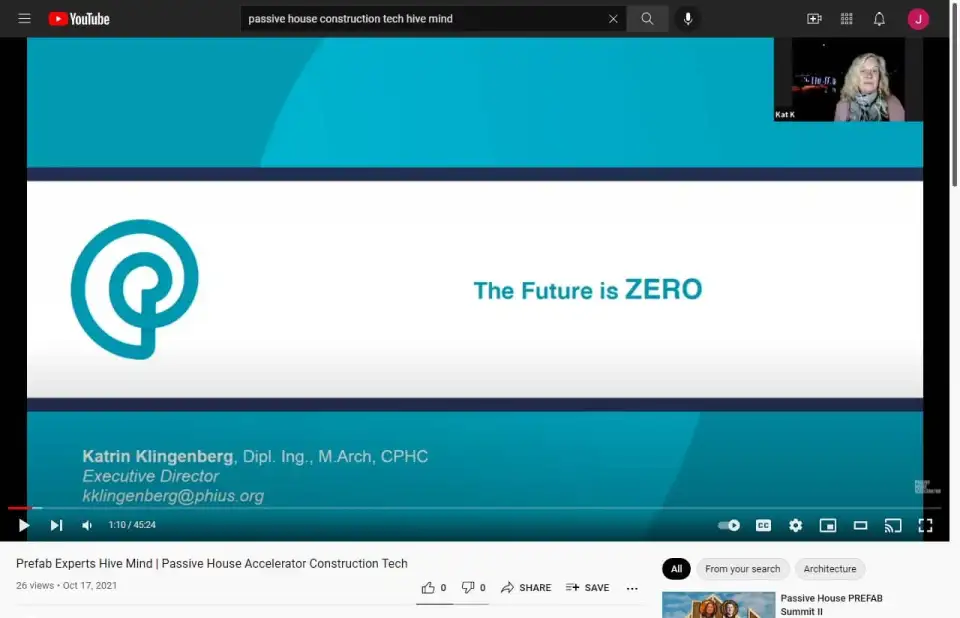Screen dimensions: 960x618
Task: Enter full screen mode
Action: [x=925, y=525]
